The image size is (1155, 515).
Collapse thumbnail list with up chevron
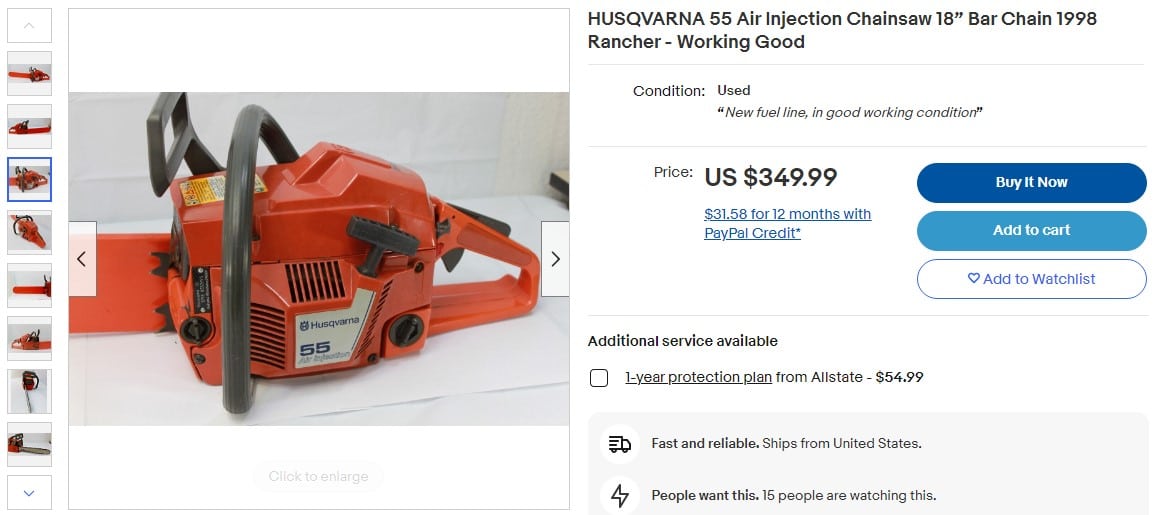(29, 26)
